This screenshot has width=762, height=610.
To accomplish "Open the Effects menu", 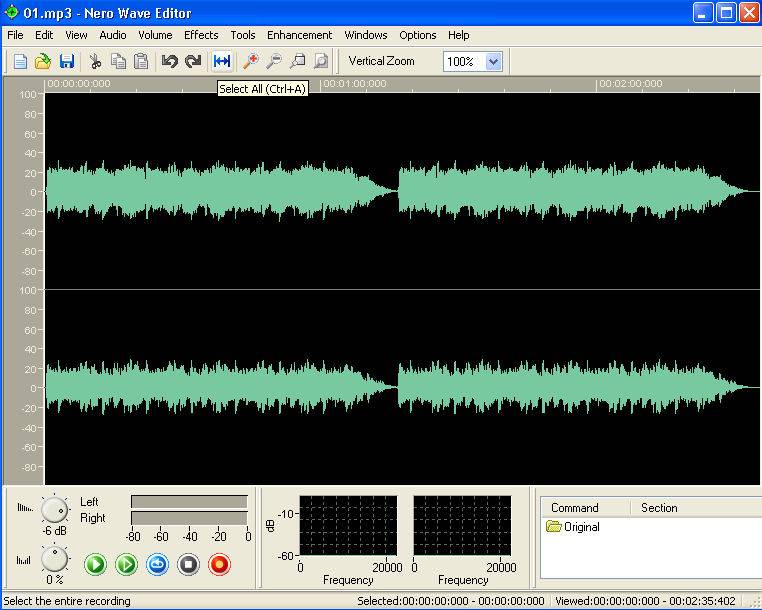I will tap(201, 35).
